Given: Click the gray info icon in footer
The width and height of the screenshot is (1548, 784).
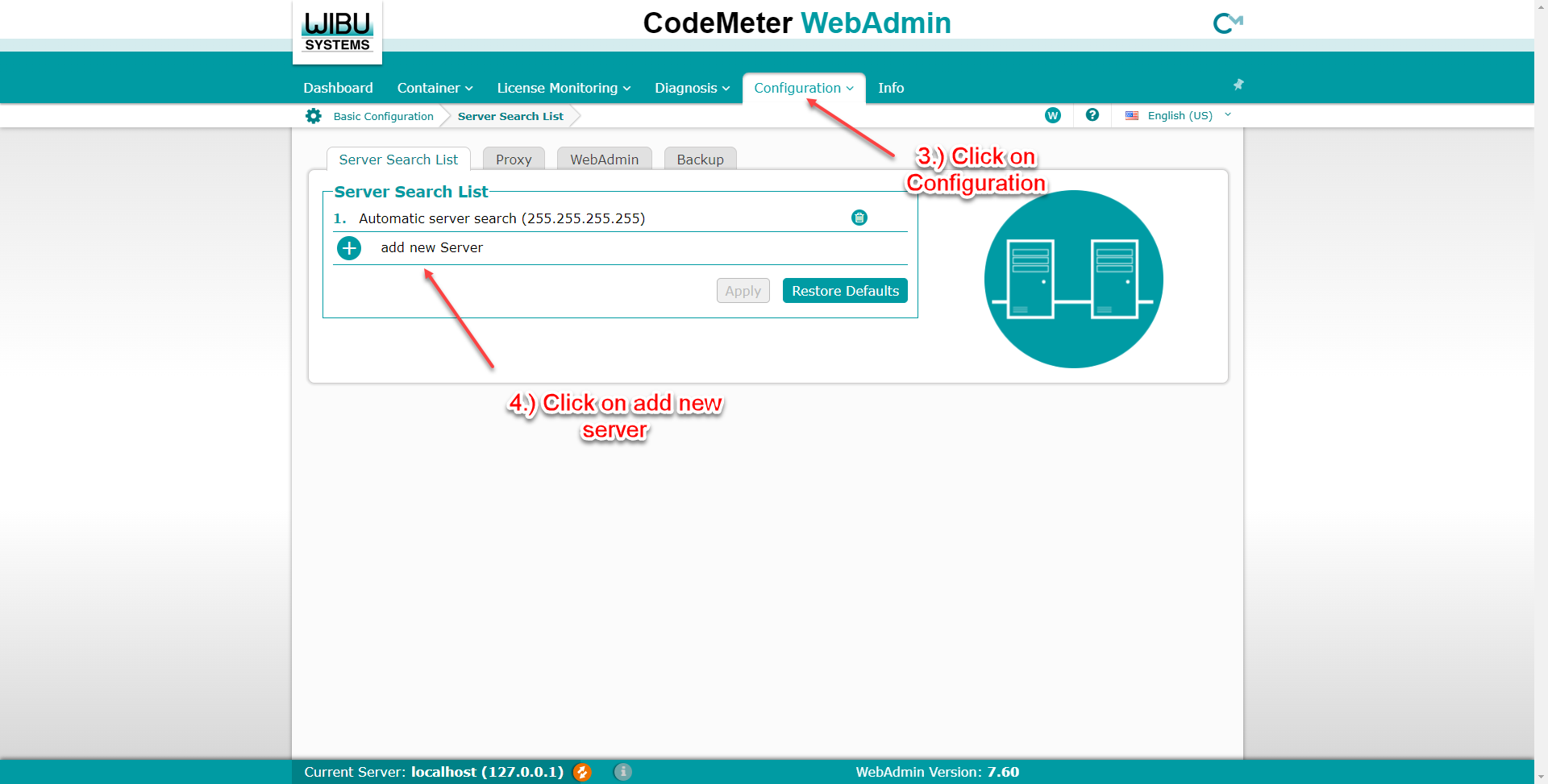Looking at the screenshot, I should 622,772.
